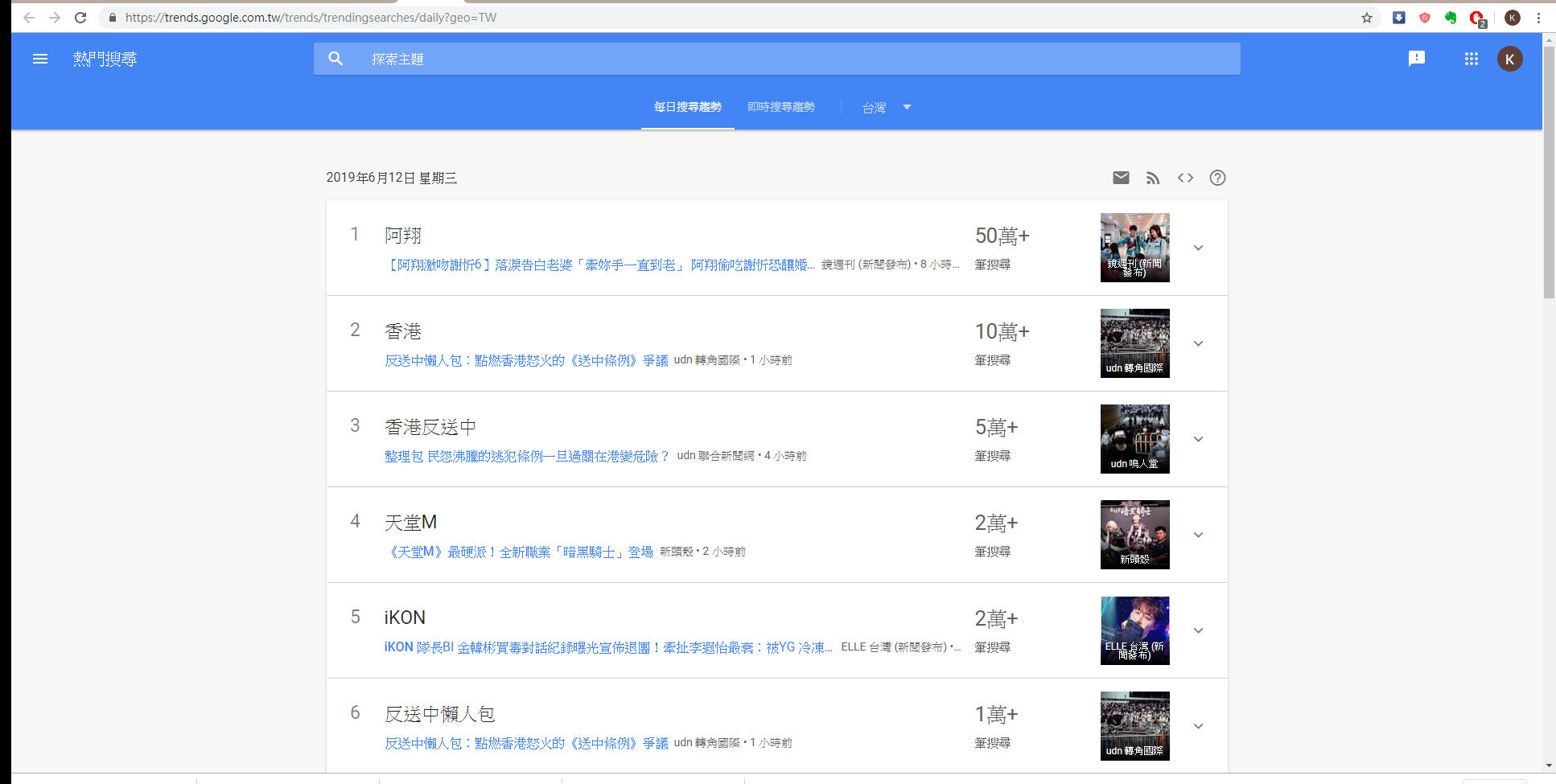Click the red extension icon with badge 2
The height and width of the screenshot is (784, 1556).
tap(1477, 18)
